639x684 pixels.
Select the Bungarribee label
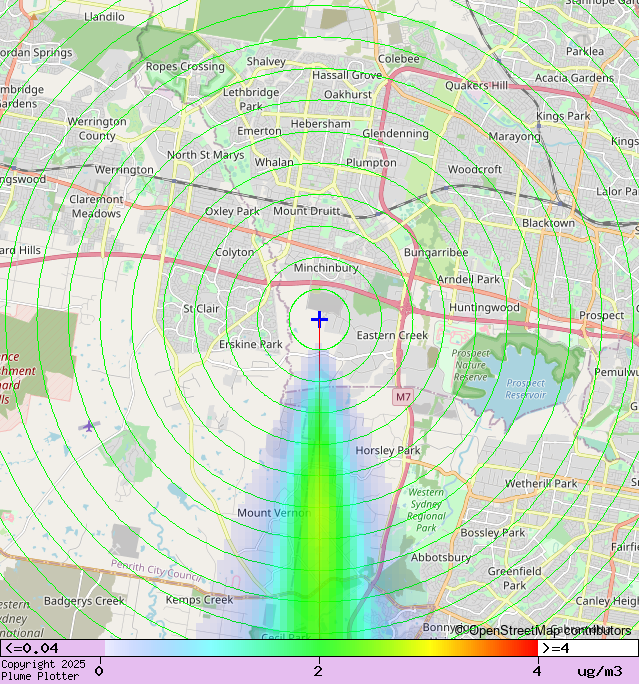pyautogui.click(x=436, y=253)
